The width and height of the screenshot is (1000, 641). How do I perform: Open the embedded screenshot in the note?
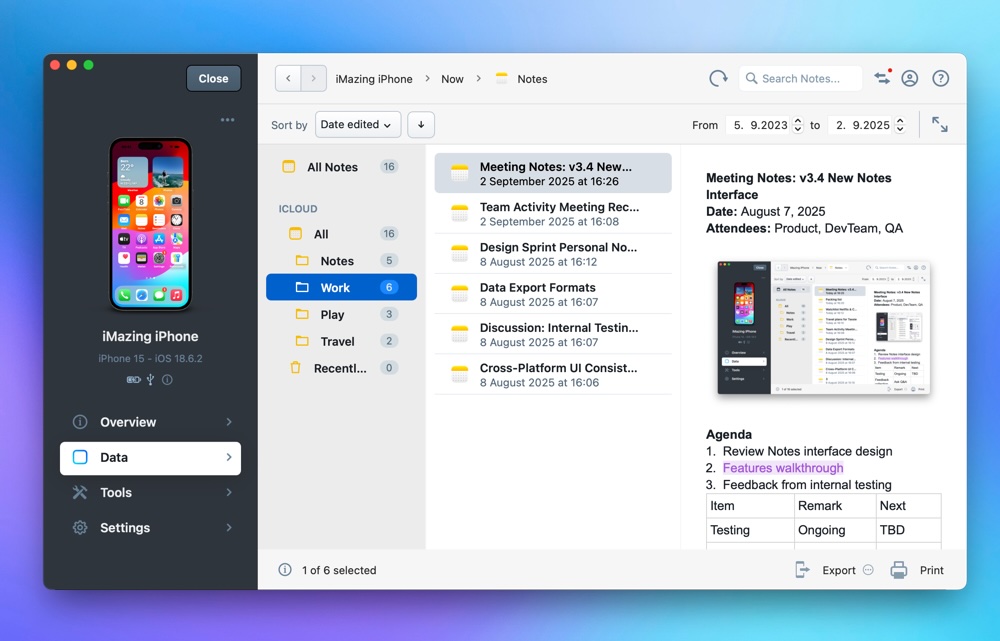(x=823, y=327)
